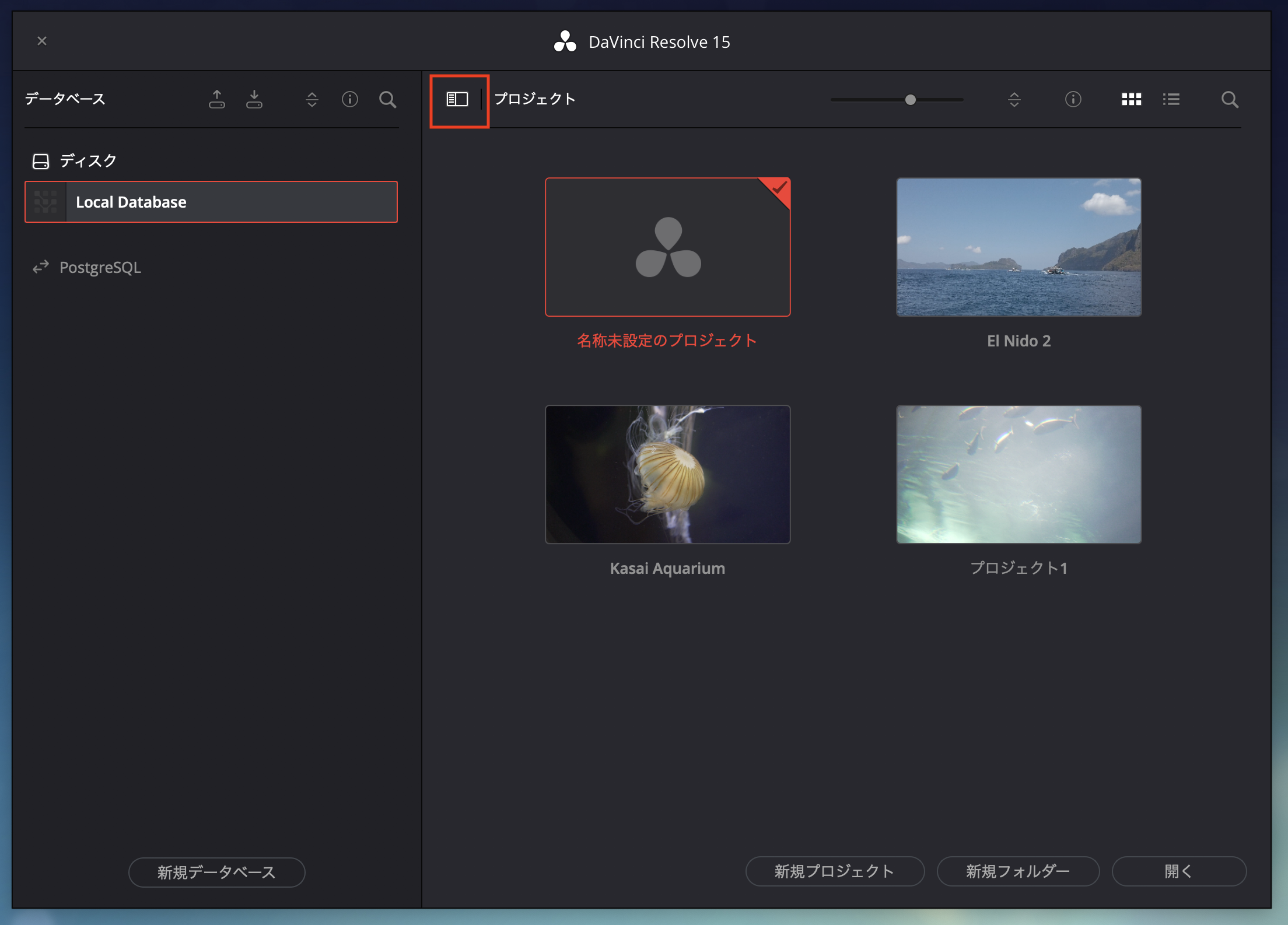Viewport: 1288px width, 925px height.
Task: Switch projects to list view
Action: pyautogui.click(x=1171, y=99)
